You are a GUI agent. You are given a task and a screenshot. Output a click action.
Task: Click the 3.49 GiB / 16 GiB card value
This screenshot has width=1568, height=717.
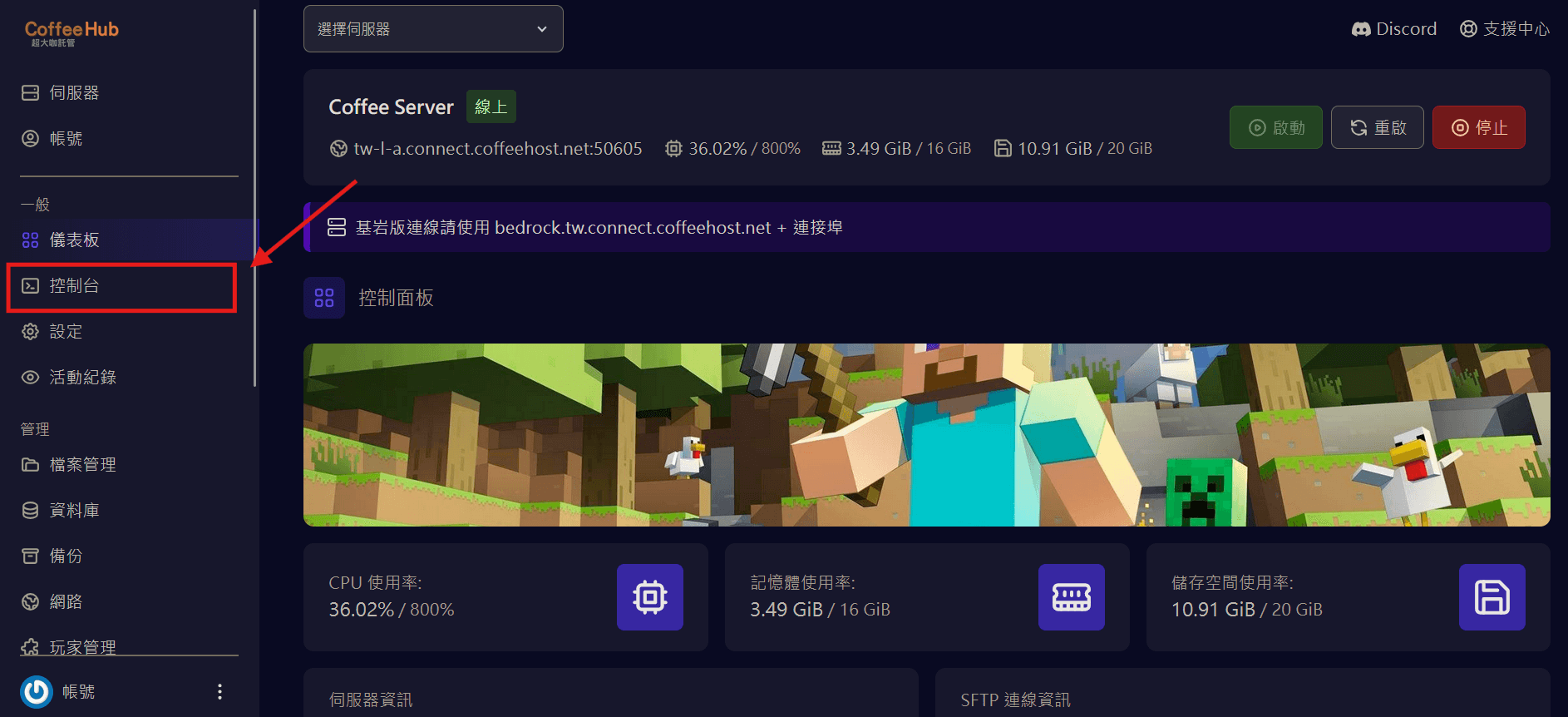click(821, 610)
